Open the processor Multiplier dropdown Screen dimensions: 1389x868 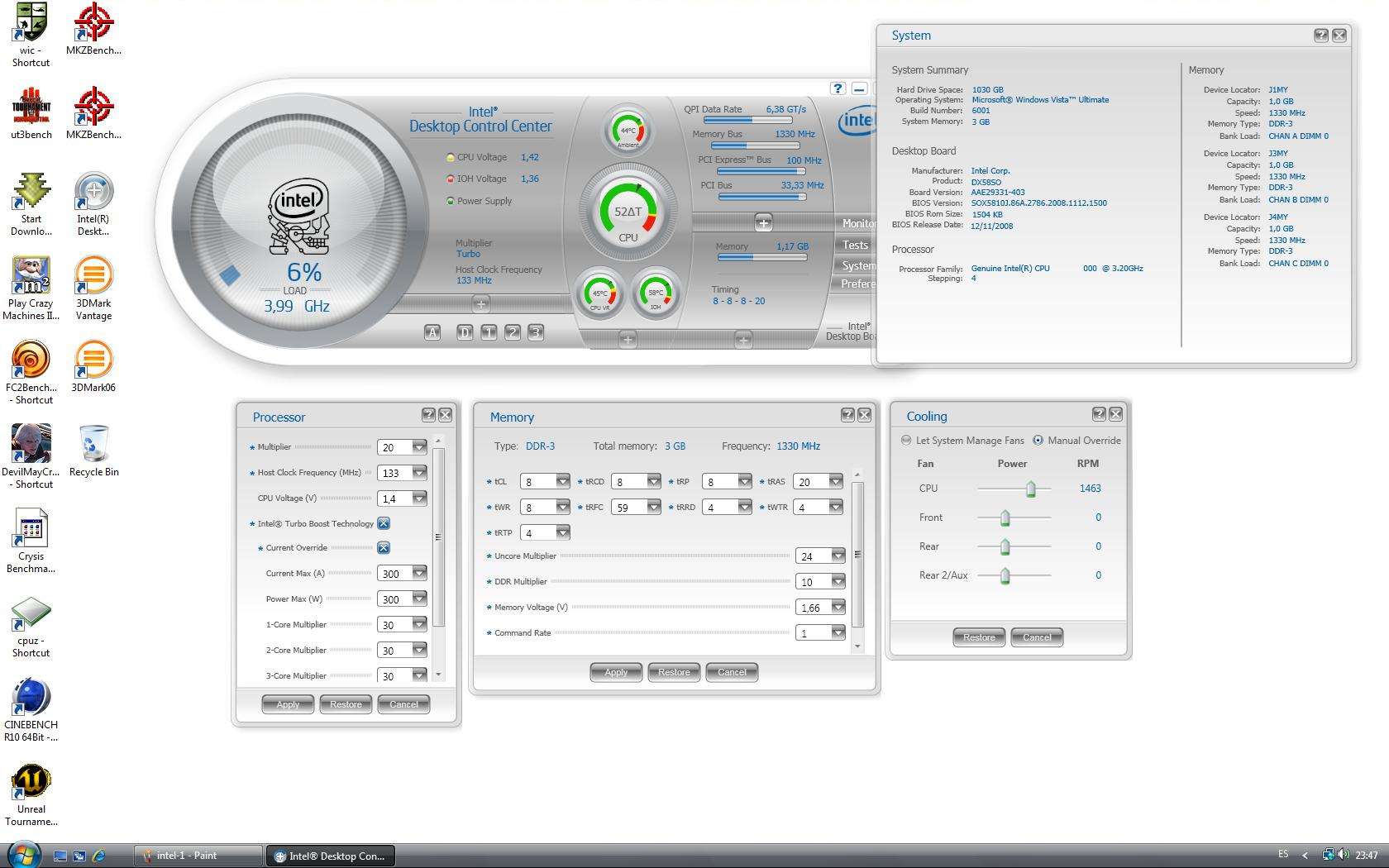[419, 447]
